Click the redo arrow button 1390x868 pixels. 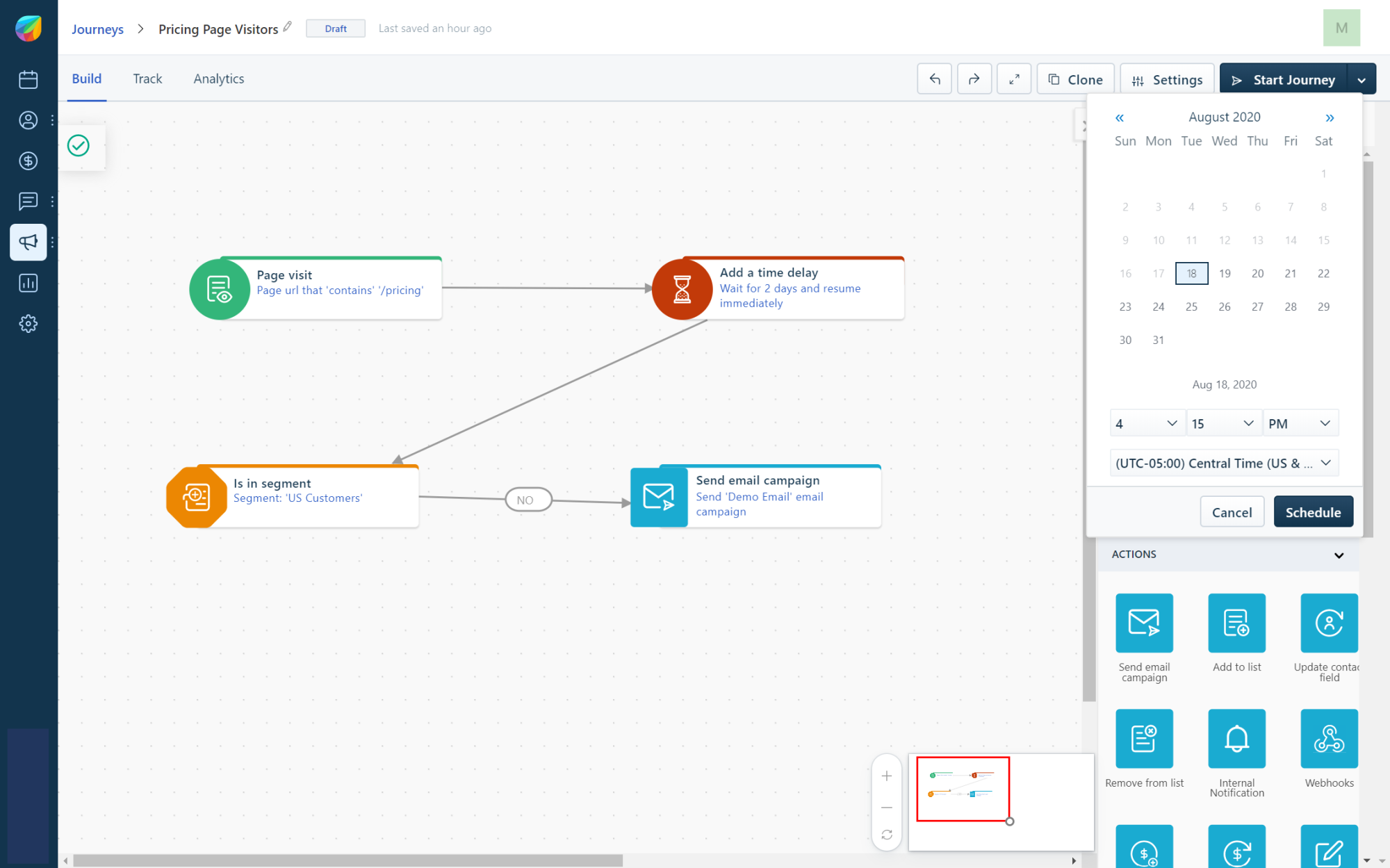coord(974,79)
